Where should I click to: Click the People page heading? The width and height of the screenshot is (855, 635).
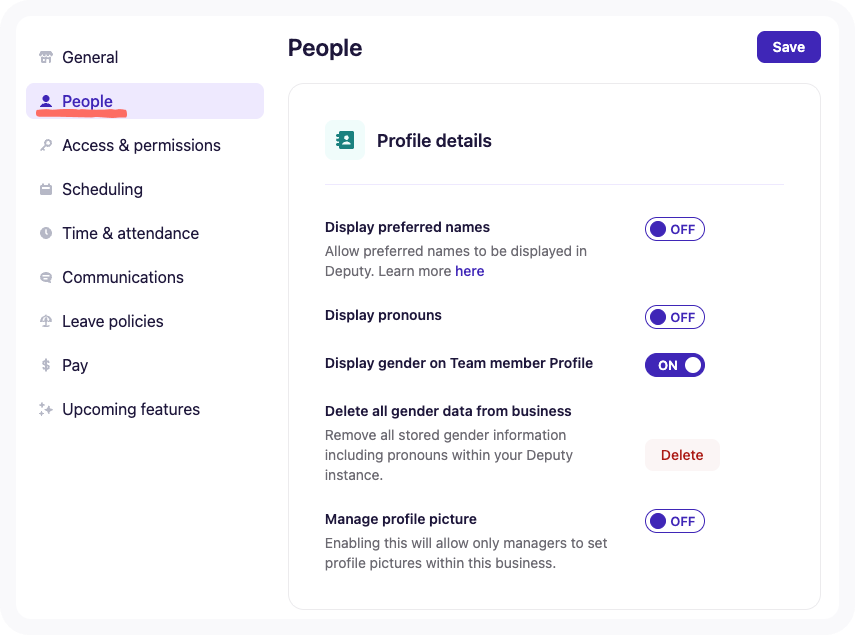pos(324,47)
